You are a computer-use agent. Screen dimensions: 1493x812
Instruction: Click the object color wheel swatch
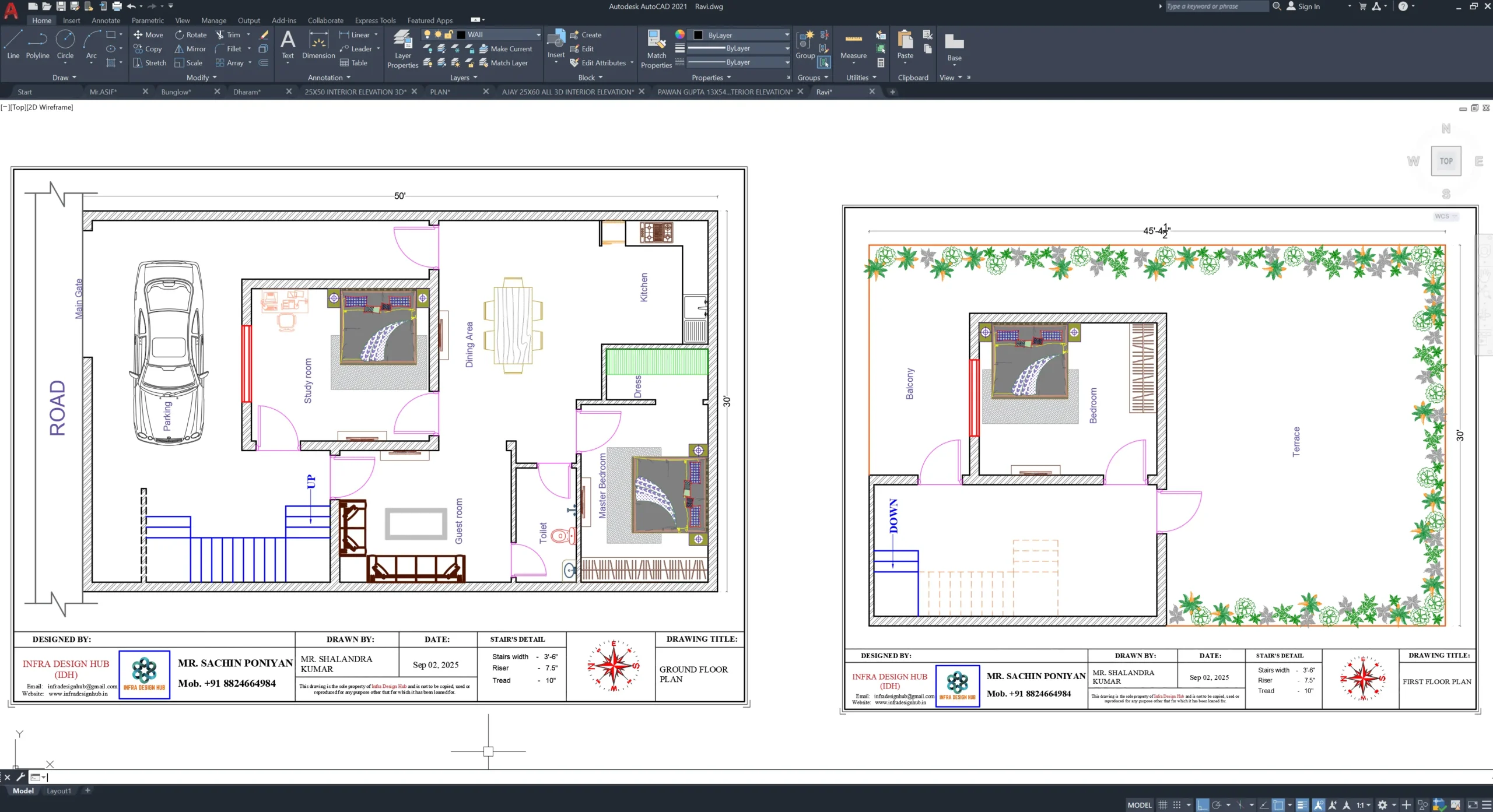680,34
